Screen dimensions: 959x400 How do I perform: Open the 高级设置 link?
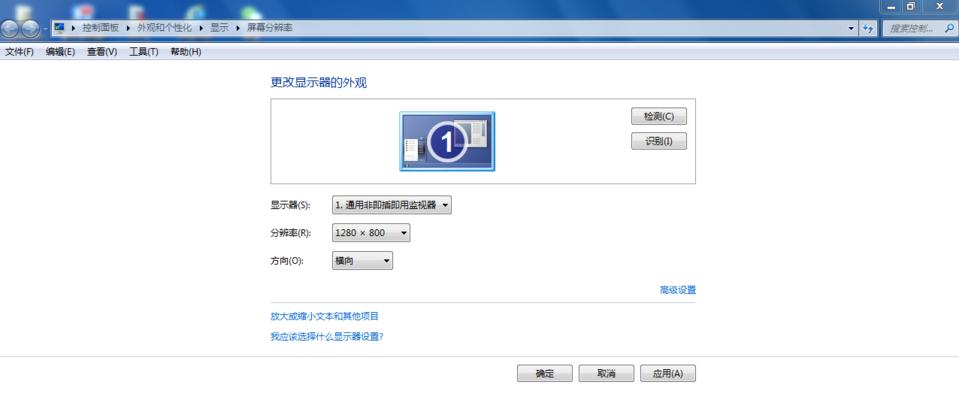pyautogui.click(x=678, y=290)
